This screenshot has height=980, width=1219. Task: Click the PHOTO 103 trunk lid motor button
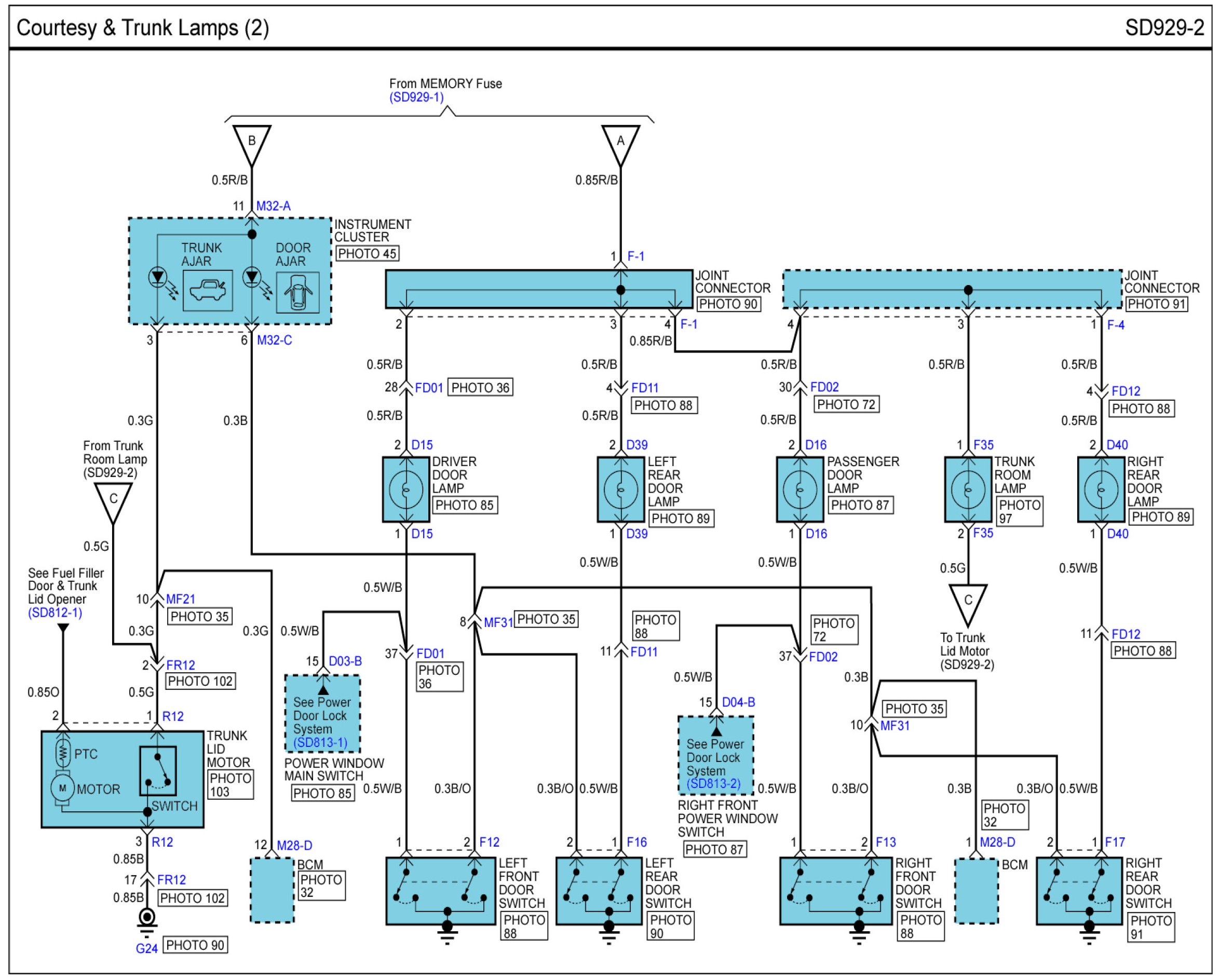pos(230,785)
